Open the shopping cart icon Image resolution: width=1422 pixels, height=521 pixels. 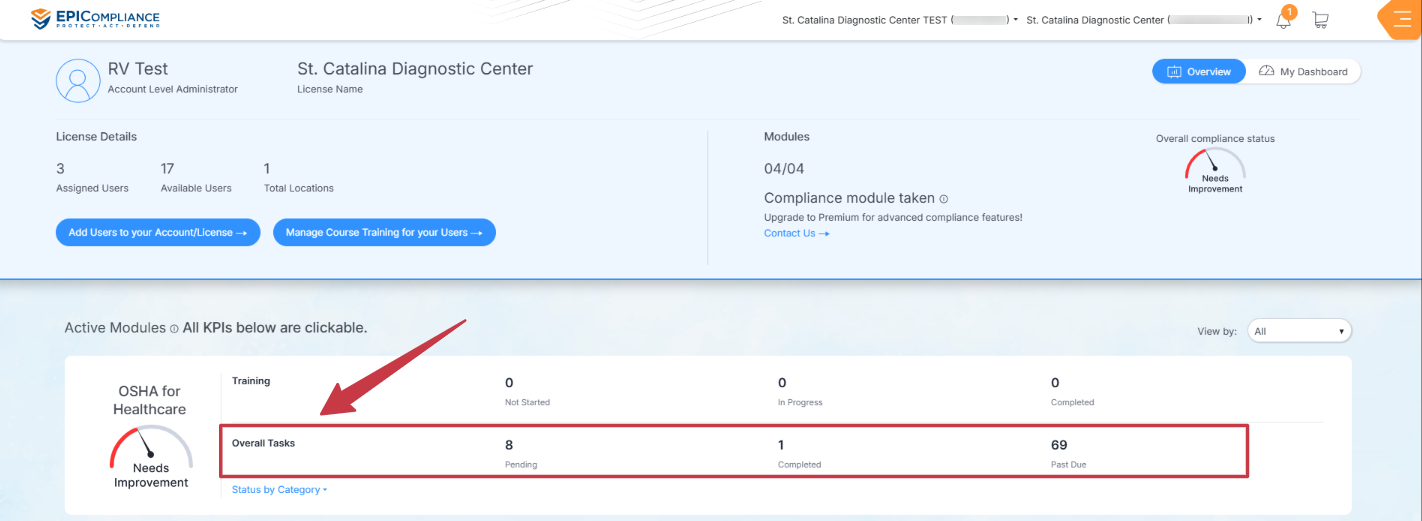pyautogui.click(x=1320, y=20)
